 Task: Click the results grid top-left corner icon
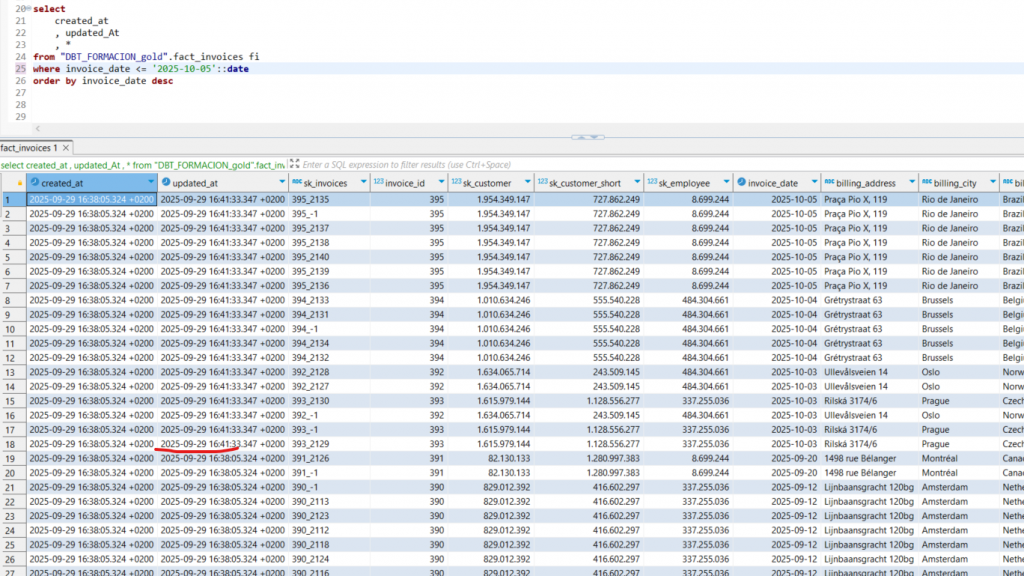pyautogui.click(x=18, y=183)
